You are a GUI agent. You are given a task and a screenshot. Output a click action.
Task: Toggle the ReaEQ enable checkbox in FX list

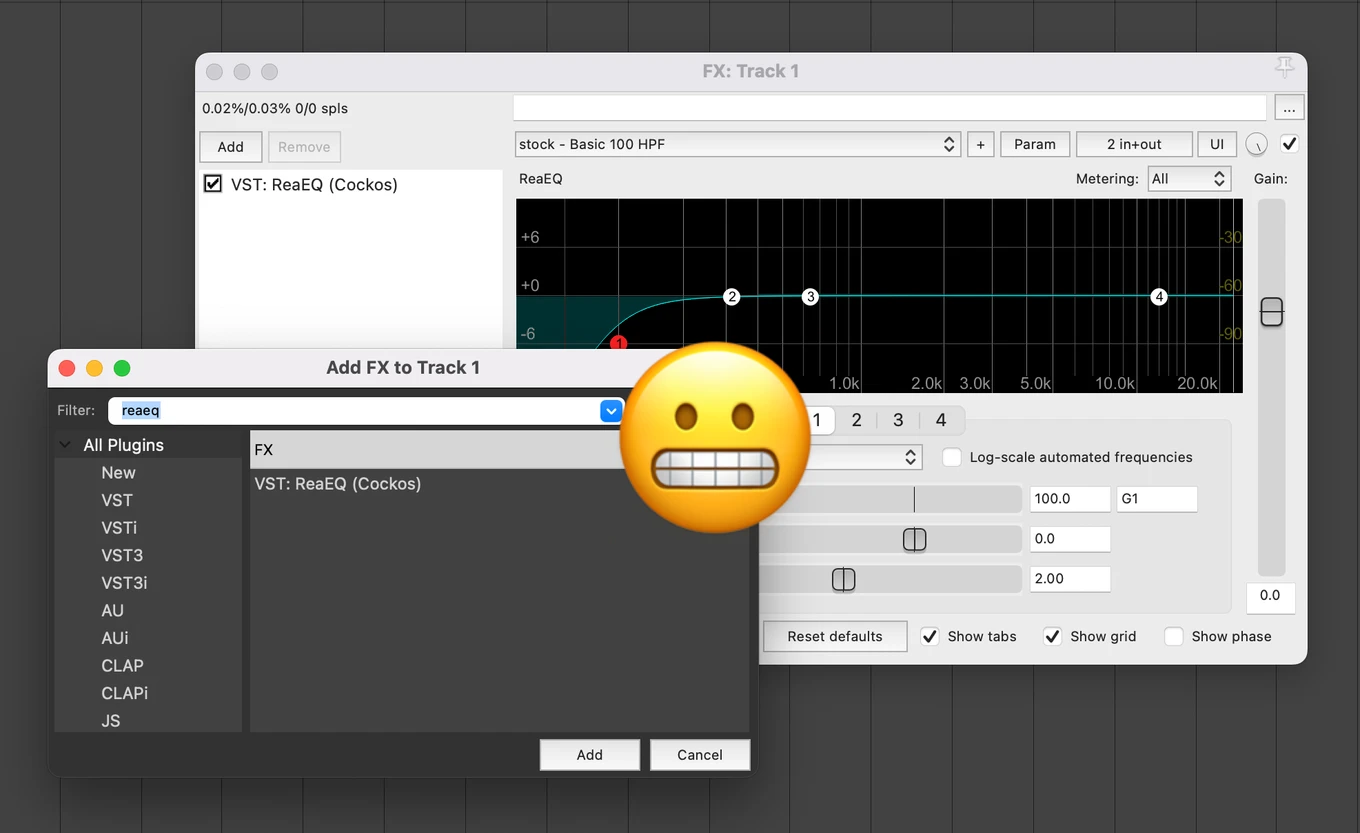[x=213, y=184]
